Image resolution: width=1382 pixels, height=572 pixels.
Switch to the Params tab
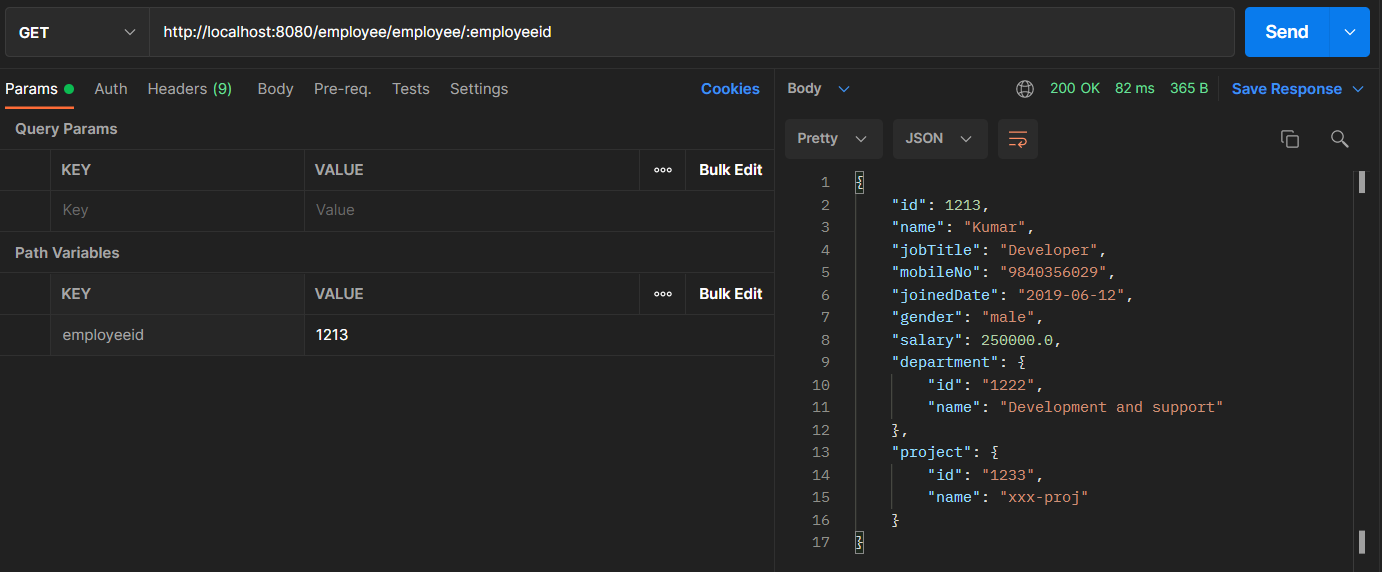[39, 89]
